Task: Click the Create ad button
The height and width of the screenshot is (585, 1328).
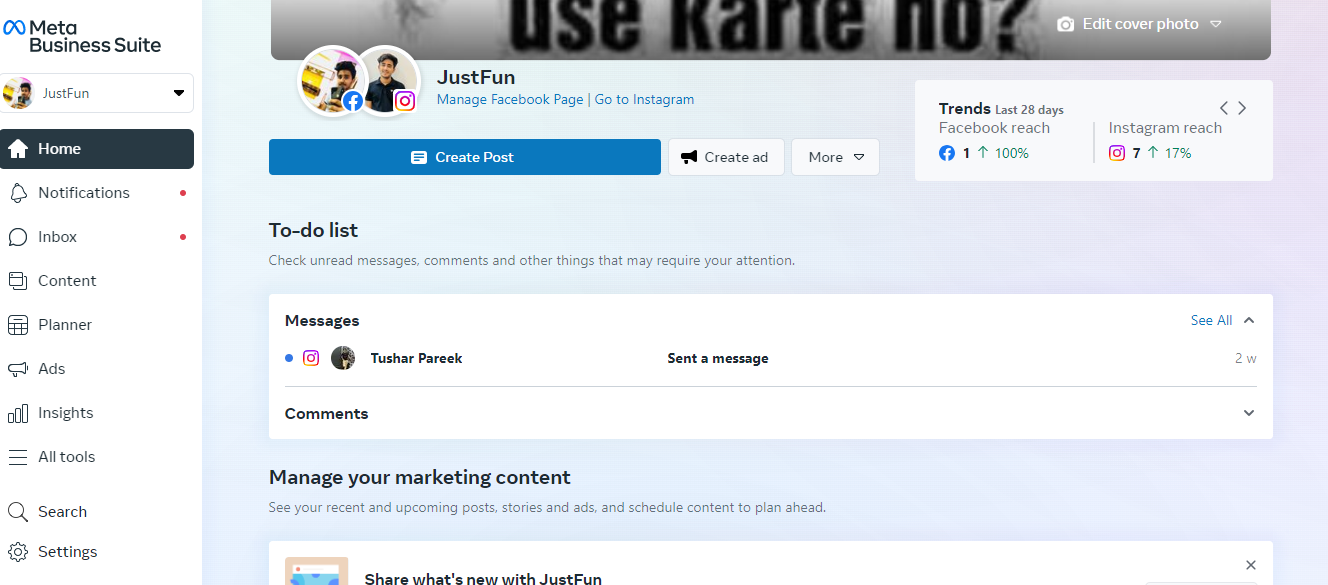Action: click(725, 157)
